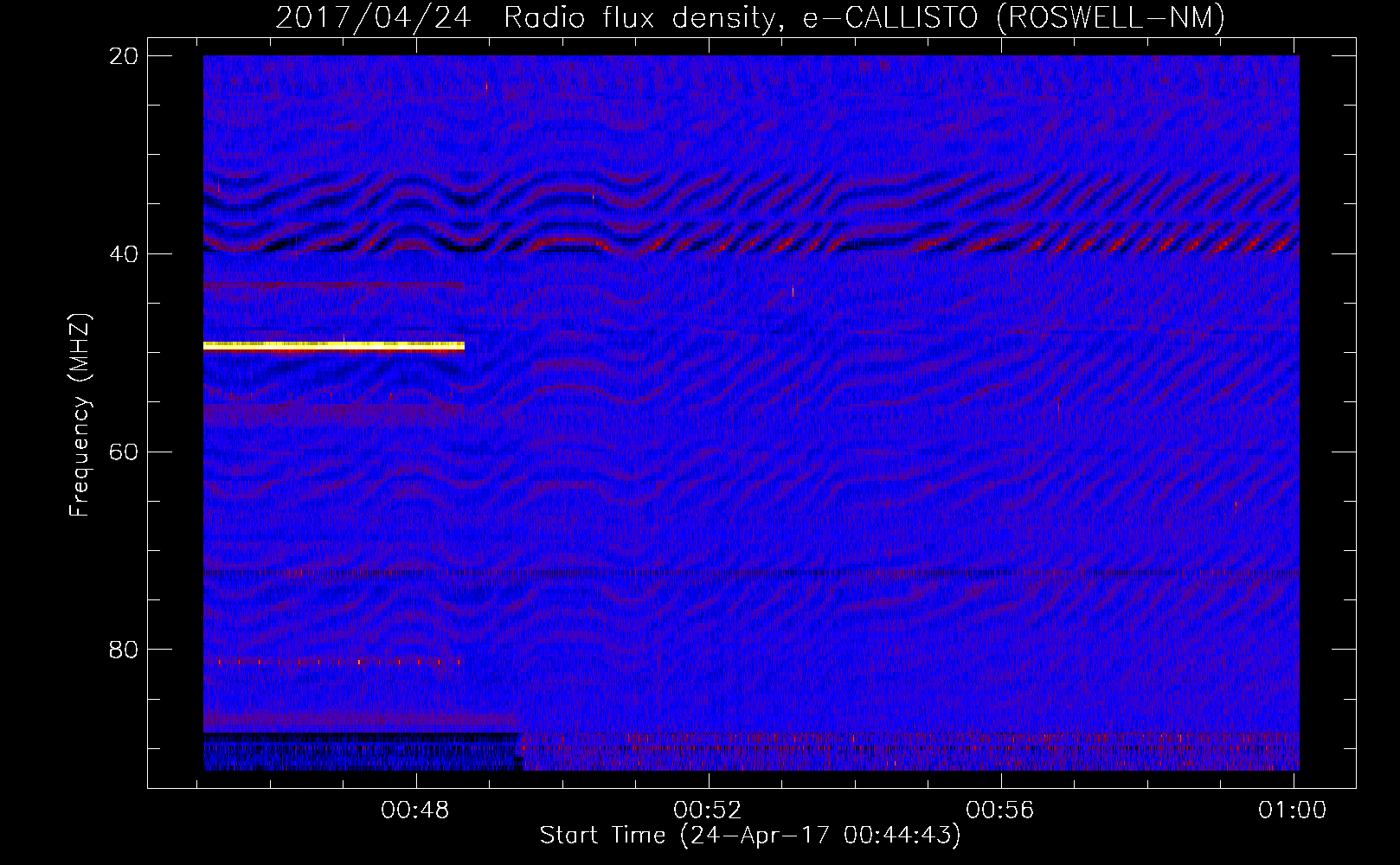Viewport: 1400px width, 865px height.
Task: Click the 20 MHz frequency tick label
Action: click(x=124, y=56)
